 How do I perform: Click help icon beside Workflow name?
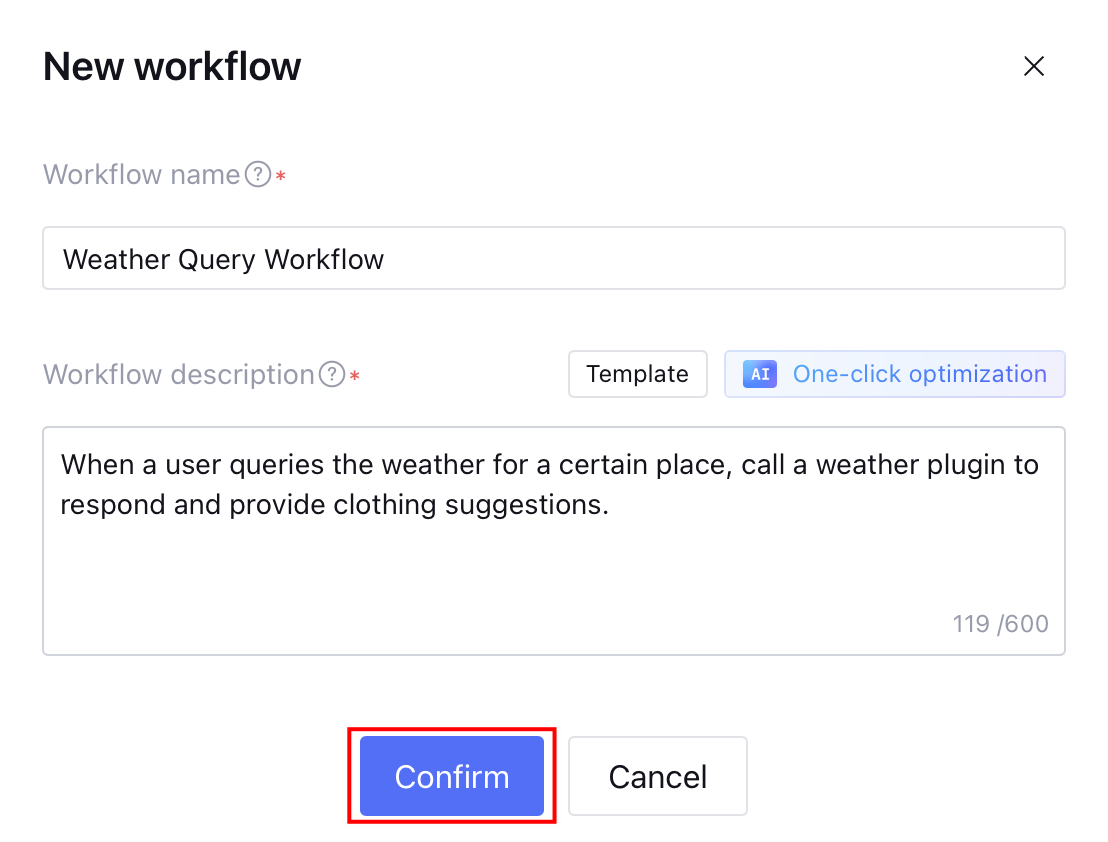[x=258, y=175]
